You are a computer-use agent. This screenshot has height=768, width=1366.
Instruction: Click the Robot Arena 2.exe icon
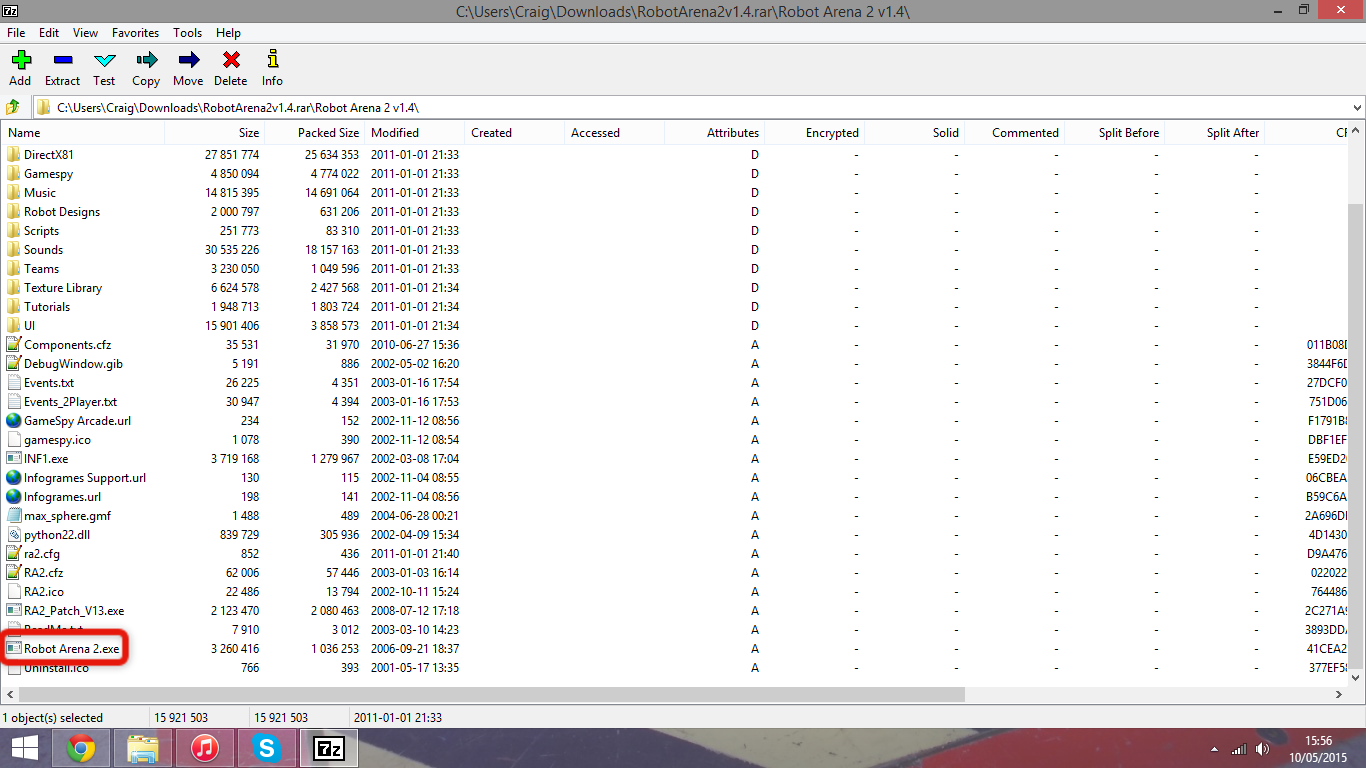click(x=13, y=649)
